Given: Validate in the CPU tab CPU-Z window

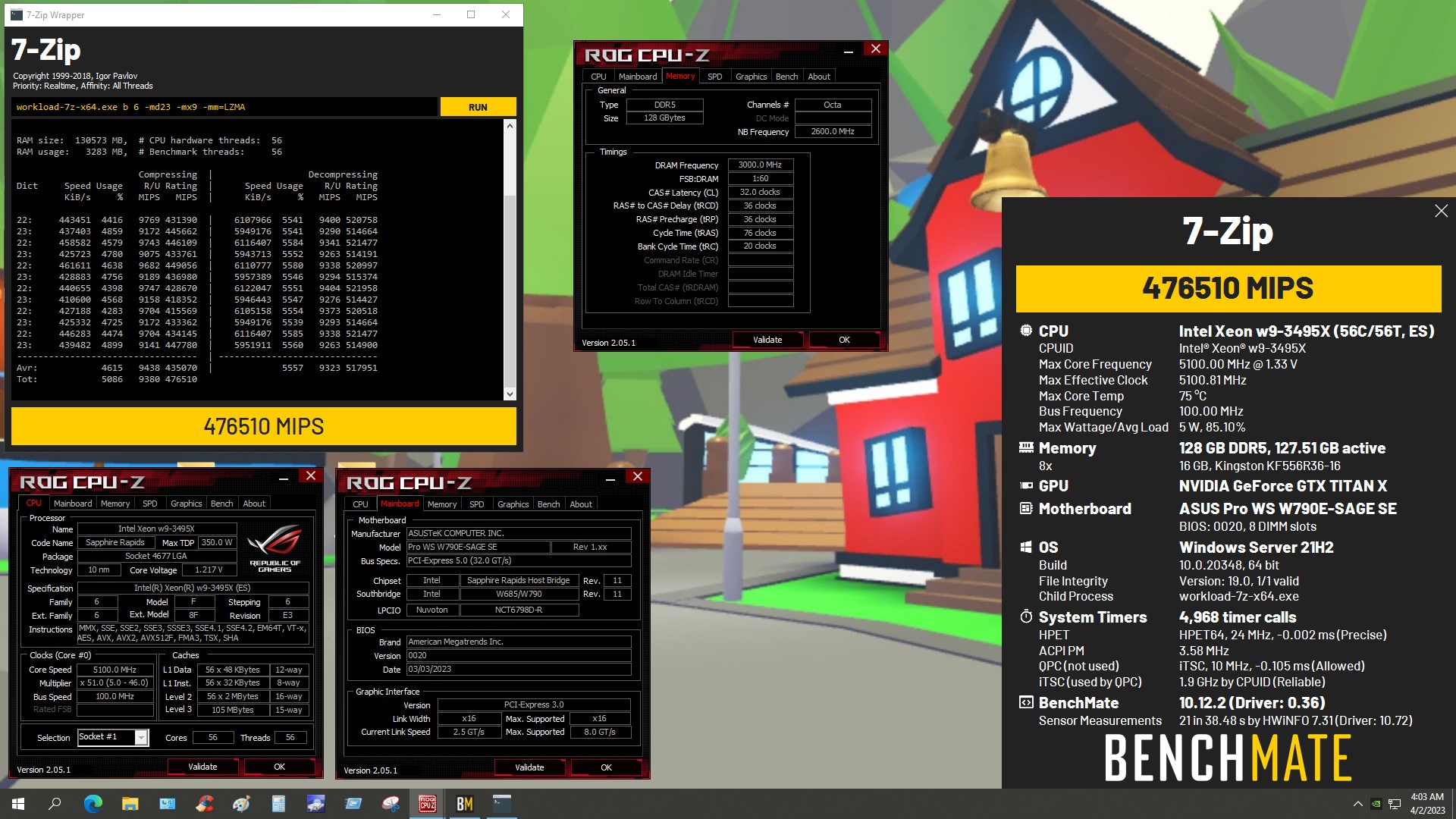Looking at the screenshot, I should [x=202, y=767].
